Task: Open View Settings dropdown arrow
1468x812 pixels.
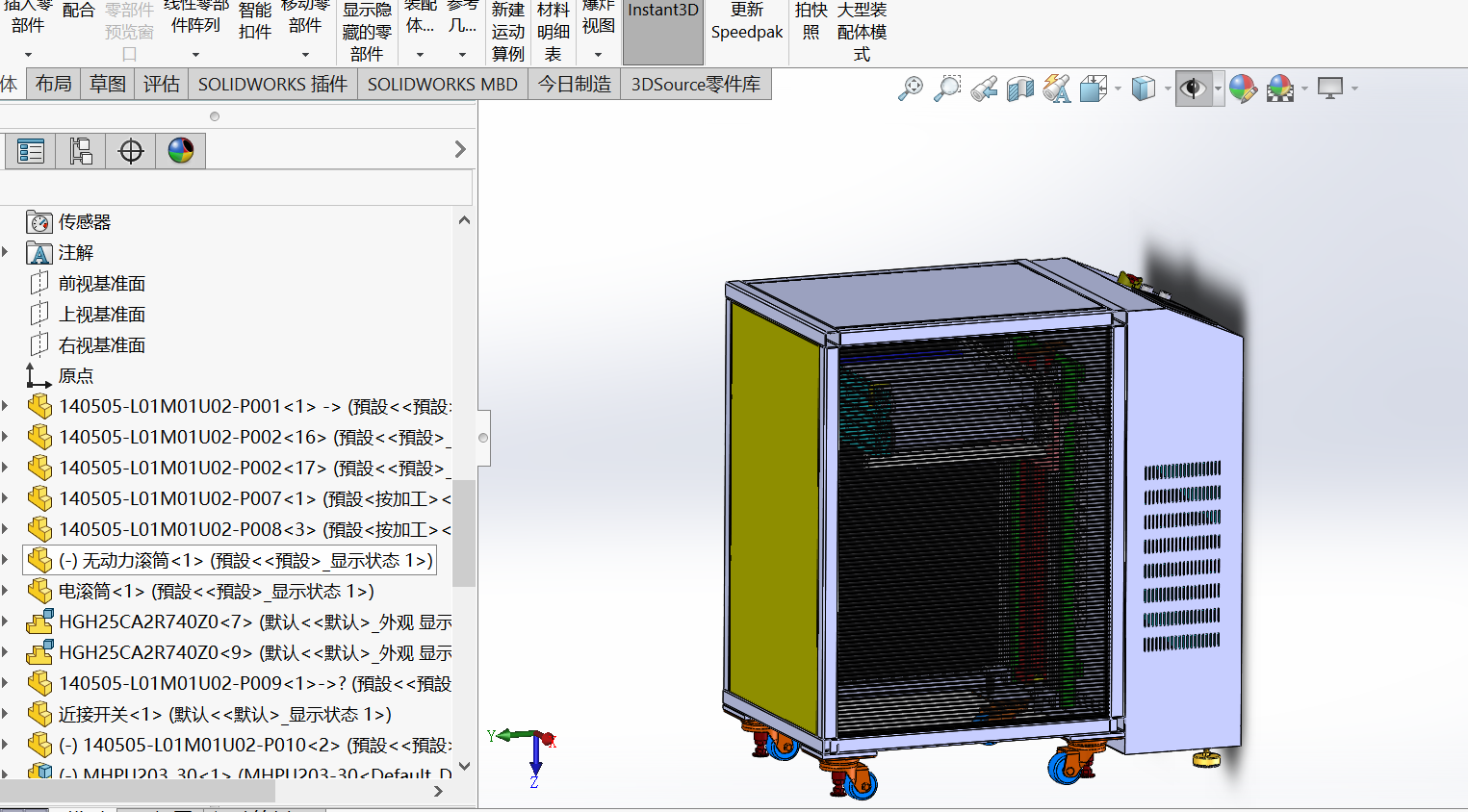Action: click(1354, 89)
